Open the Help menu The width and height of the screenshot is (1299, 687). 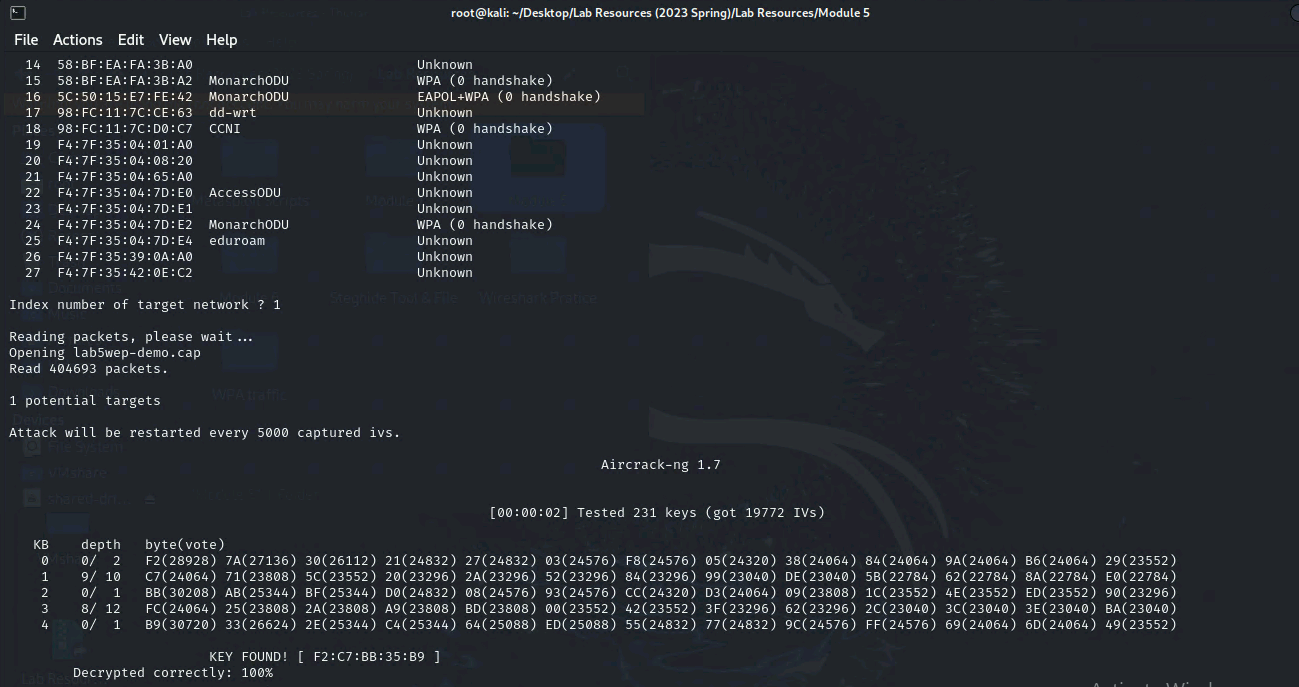[222, 40]
